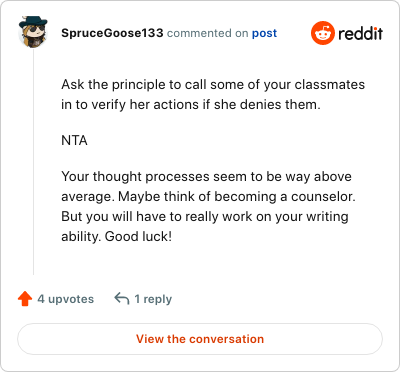Select the "4 upvotes" count label

tap(66, 299)
